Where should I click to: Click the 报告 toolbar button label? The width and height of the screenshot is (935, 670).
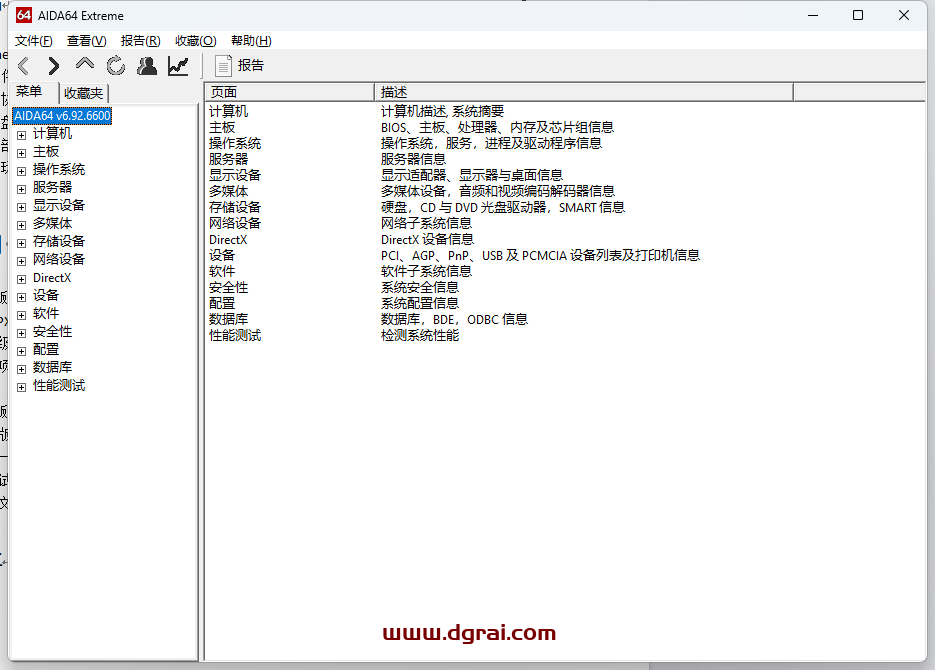pos(250,66)
